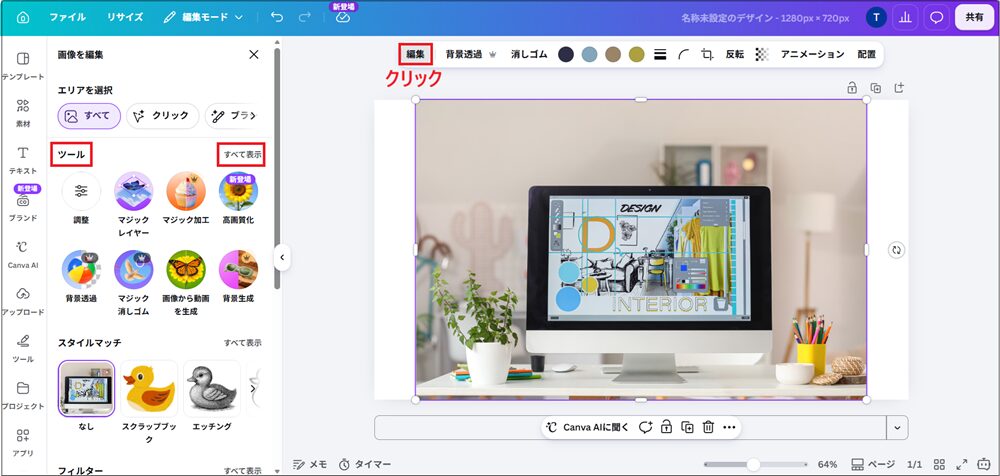Open transparency checkerboard icon
The width and height of the screenshot is (1000, 476).
[x=761, y=54]
